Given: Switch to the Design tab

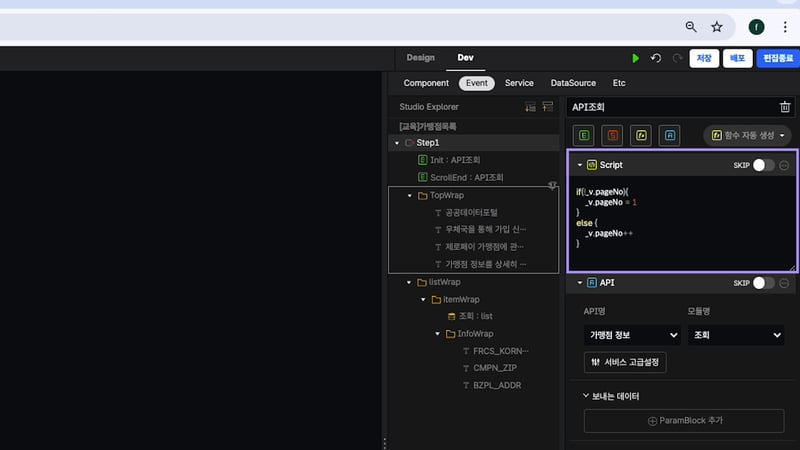Looking at the screenshot, I should click(420, 58).
